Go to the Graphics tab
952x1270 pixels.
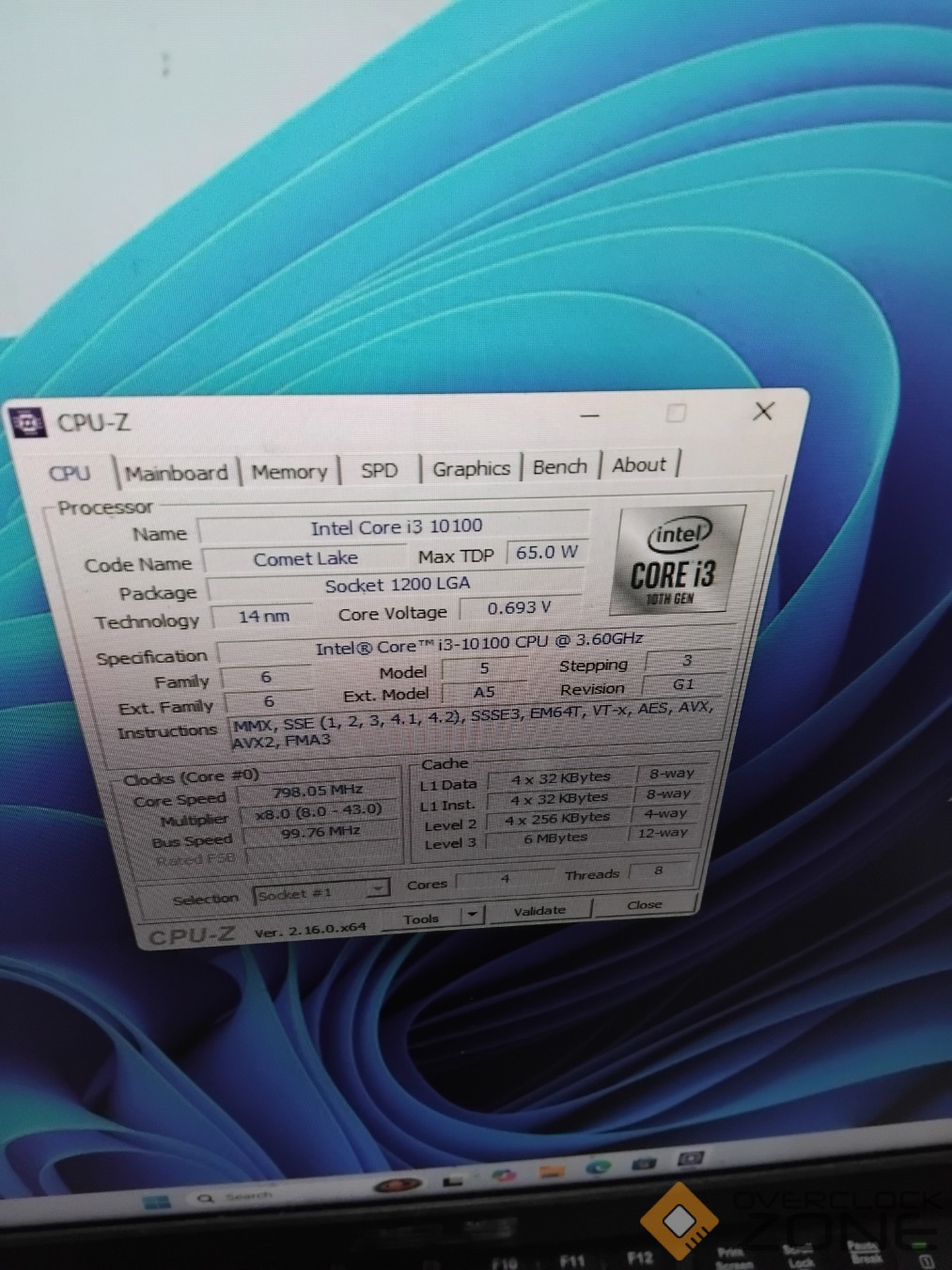pos(471,468)
